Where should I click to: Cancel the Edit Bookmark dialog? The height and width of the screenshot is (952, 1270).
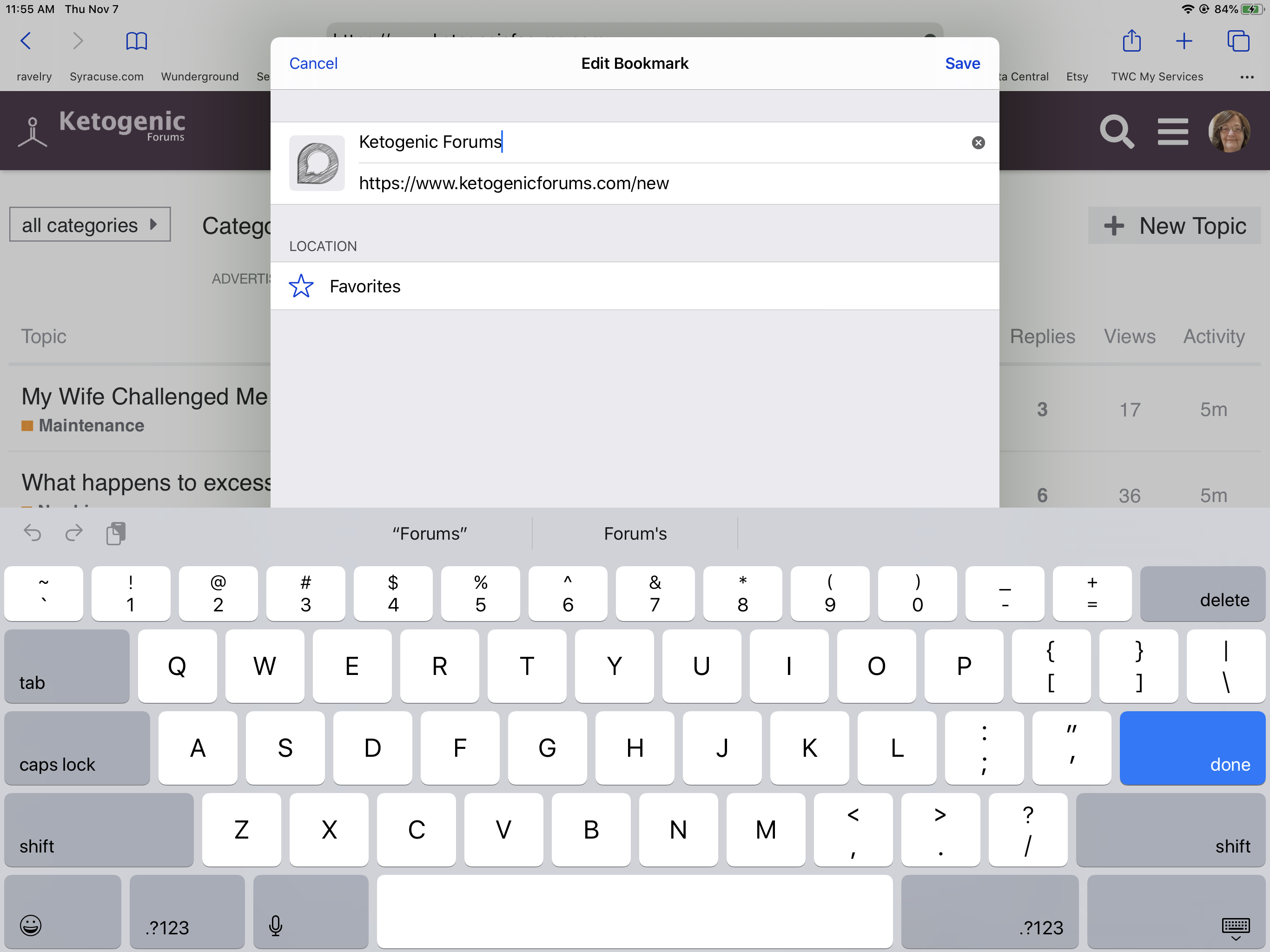(x=313, y=63)
